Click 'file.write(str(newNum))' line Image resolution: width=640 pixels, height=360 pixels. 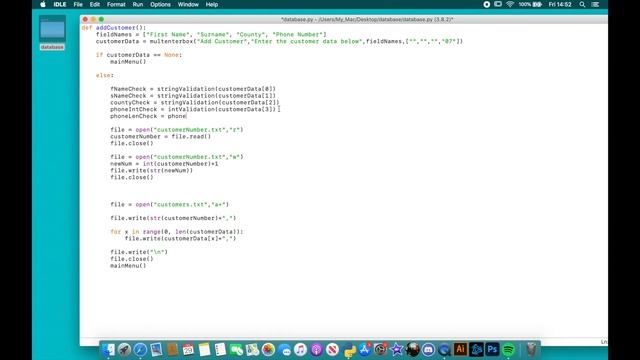pyautogui.click(x=151, y=171)
